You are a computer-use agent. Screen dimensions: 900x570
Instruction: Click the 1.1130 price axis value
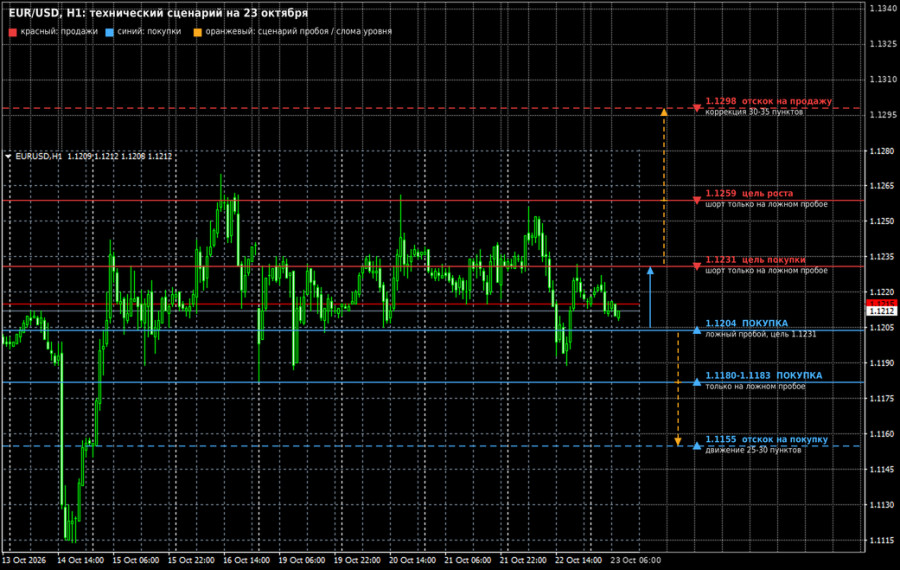point(883,505)
